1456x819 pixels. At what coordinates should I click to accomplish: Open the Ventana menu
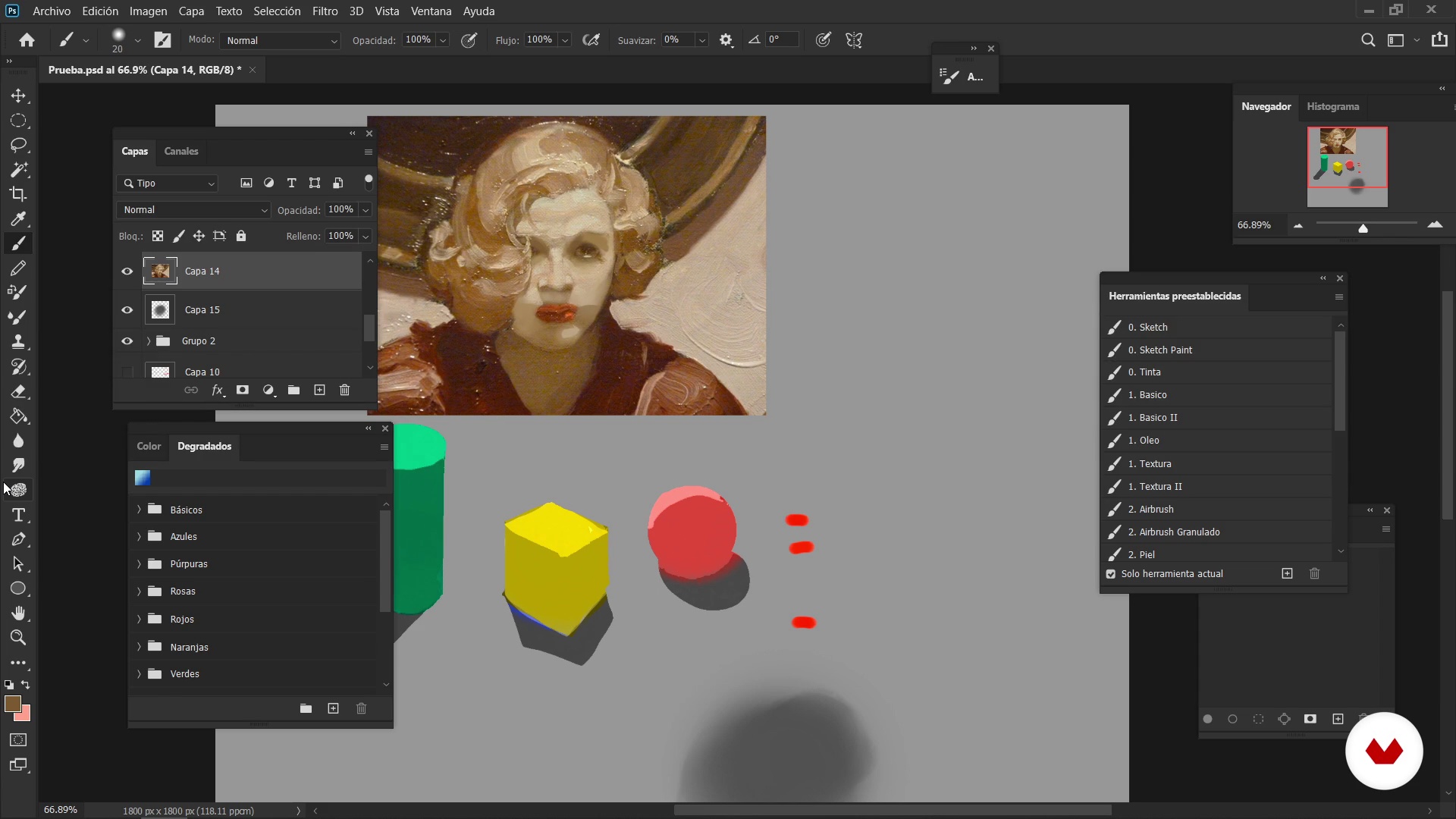[x=431, y=11]
